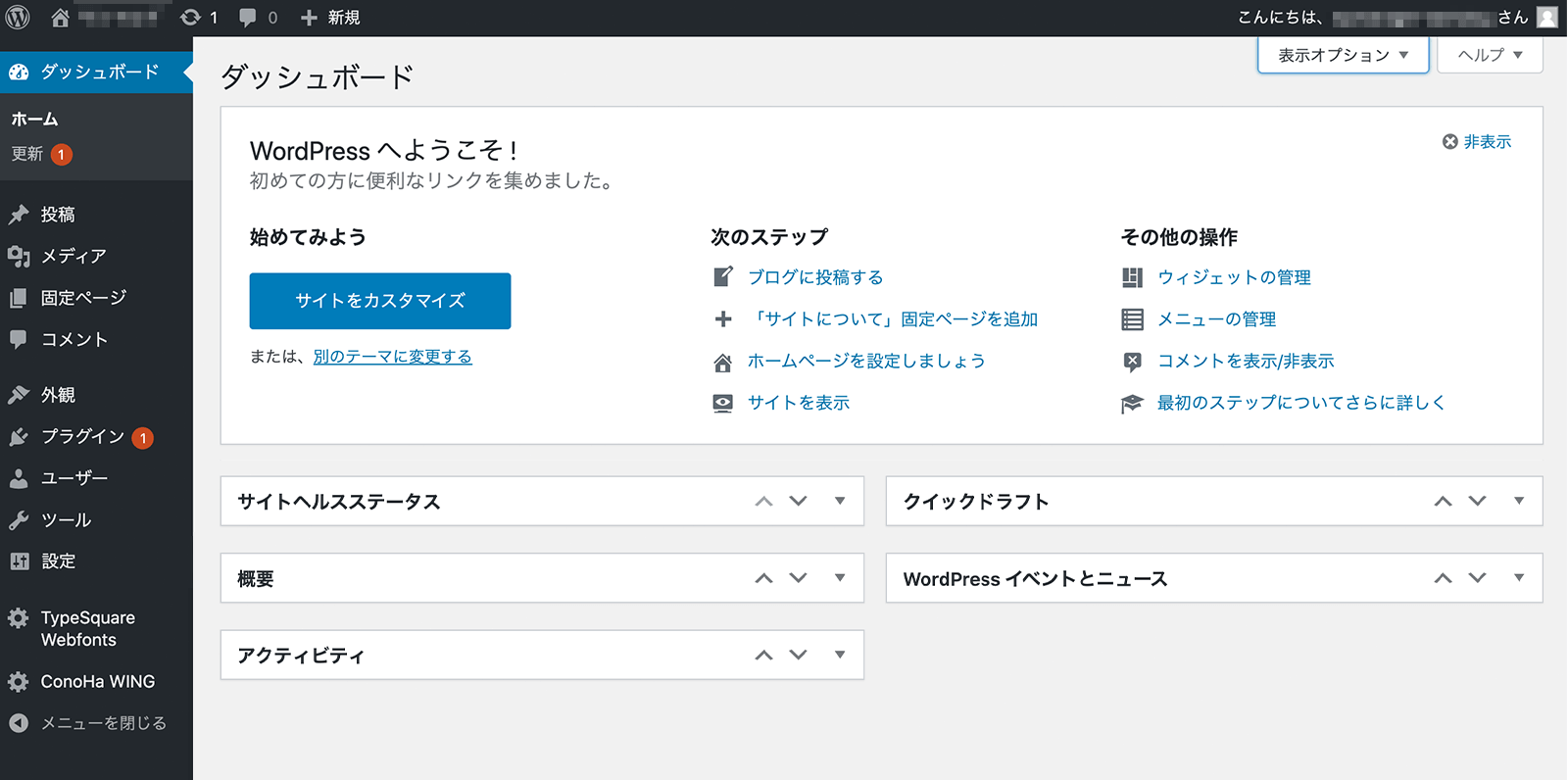Click ブログに投稿する link

coord(815,277)
